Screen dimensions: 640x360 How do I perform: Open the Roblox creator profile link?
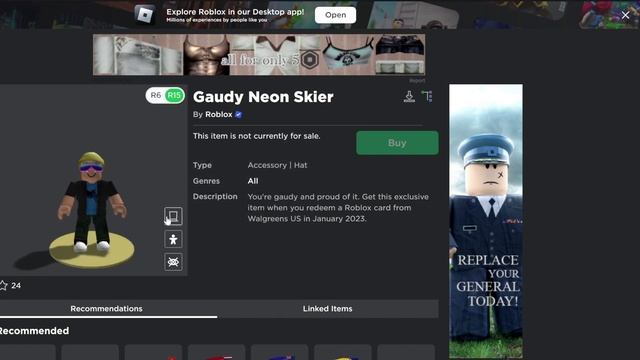tap(218, 115)
